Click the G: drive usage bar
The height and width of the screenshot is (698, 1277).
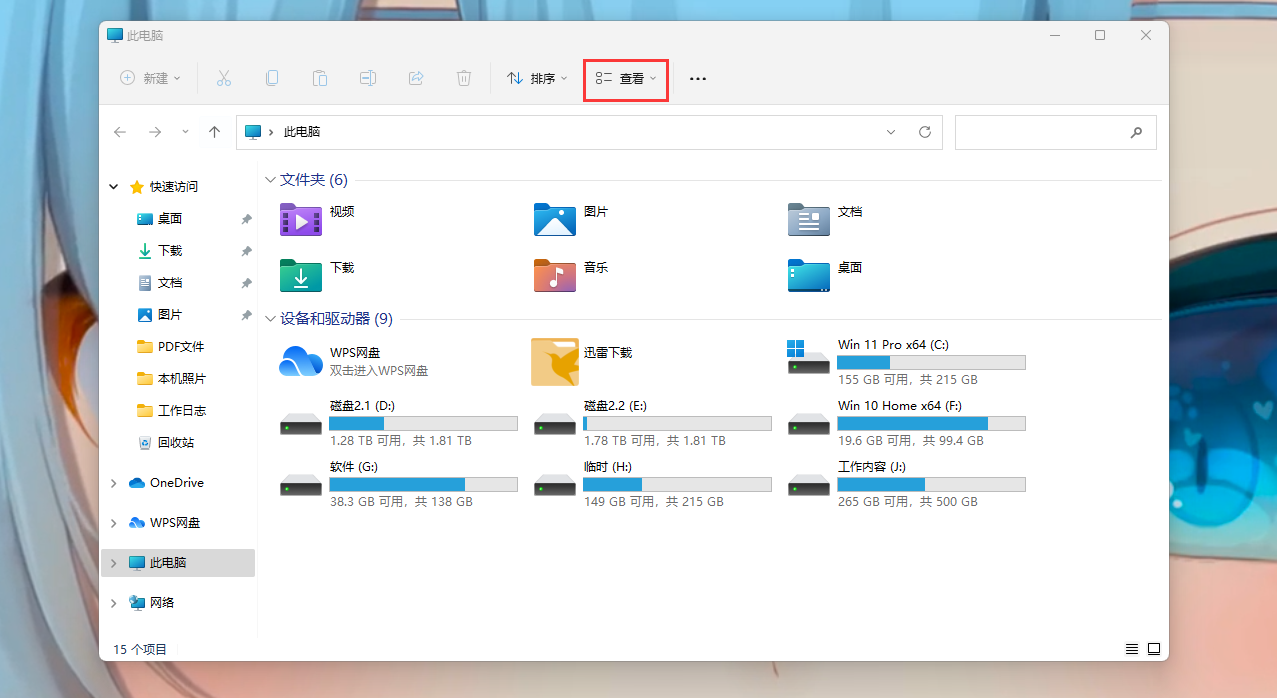[423, 484]
